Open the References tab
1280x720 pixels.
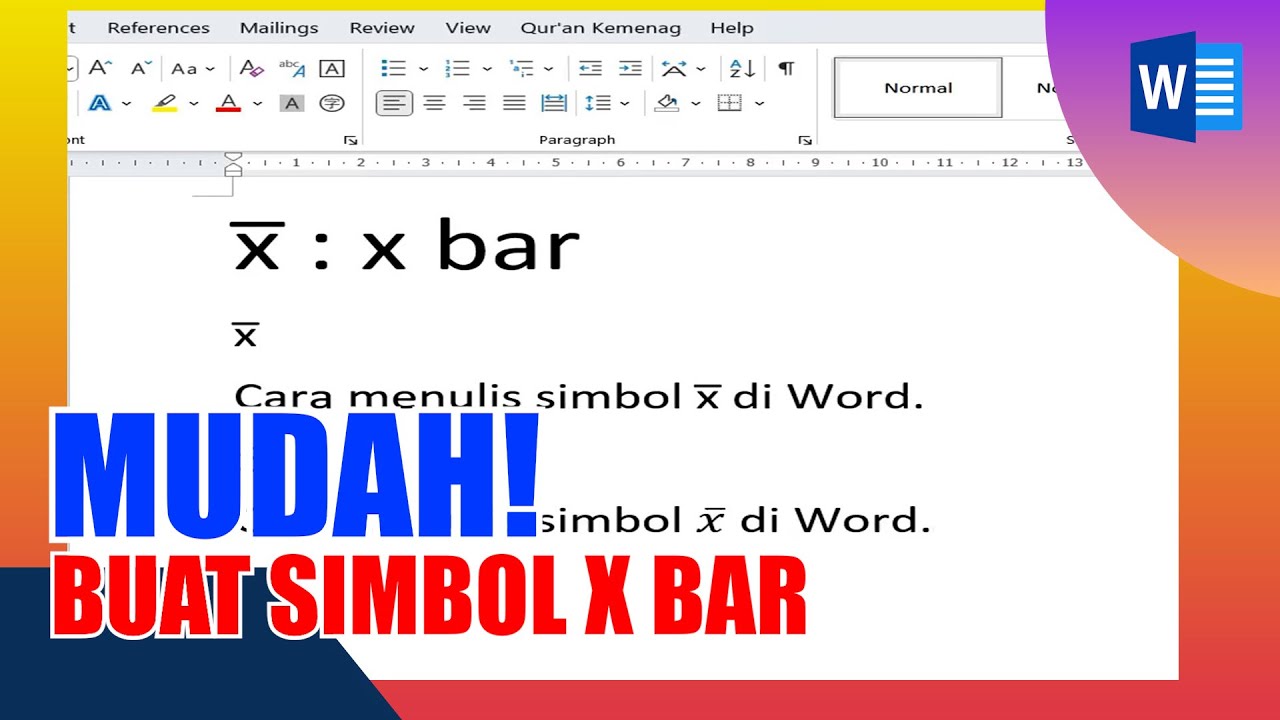(x=158, y=28)
